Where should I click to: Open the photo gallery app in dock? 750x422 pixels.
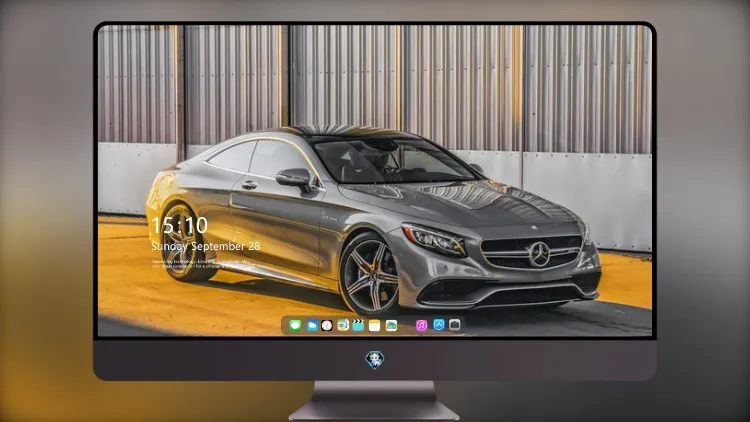coord(391,325)
